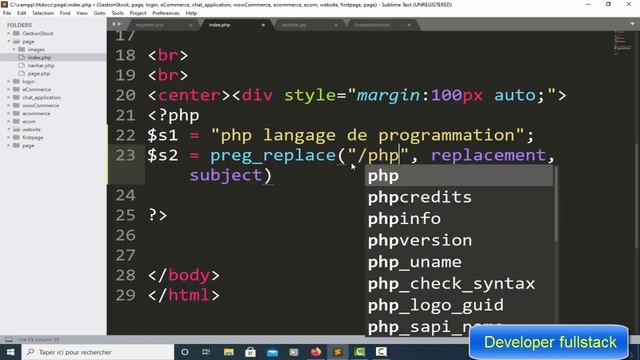Open the Edit menu

pyautogui.click(x=22, y=13)
